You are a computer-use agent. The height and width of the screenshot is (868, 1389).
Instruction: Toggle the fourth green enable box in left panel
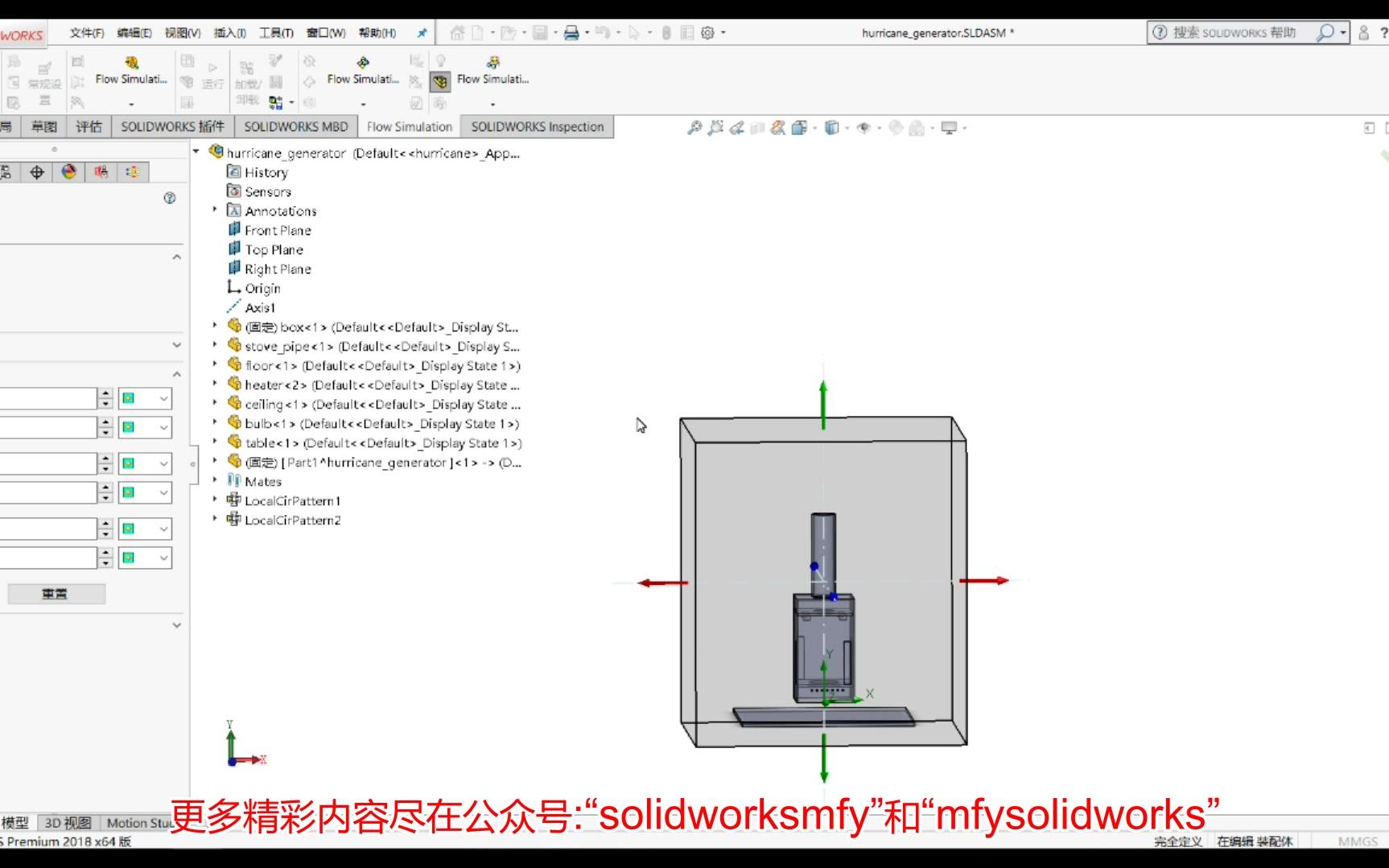pyautogui.click(x=127, y=492)
